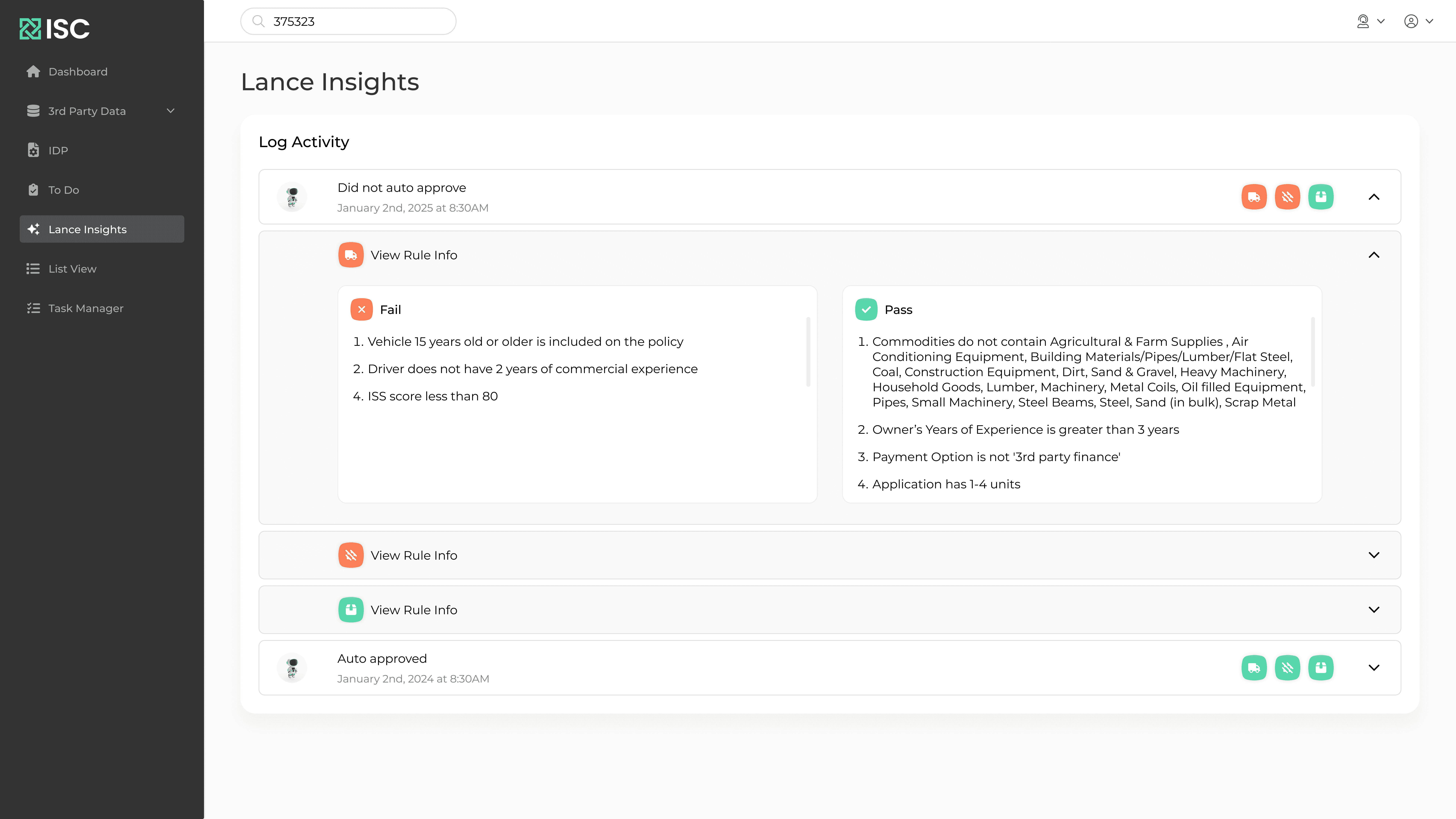Open Task Manager from the sidebar
Viewport: 1456px width, 819px height.
[x=102, y=308]
